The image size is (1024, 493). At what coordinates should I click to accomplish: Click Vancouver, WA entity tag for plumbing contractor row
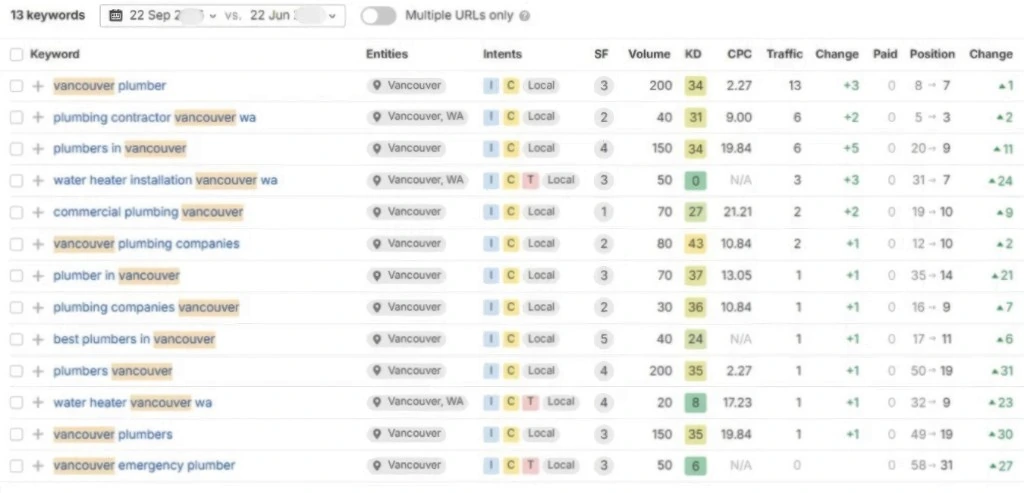tap(417, 117)
